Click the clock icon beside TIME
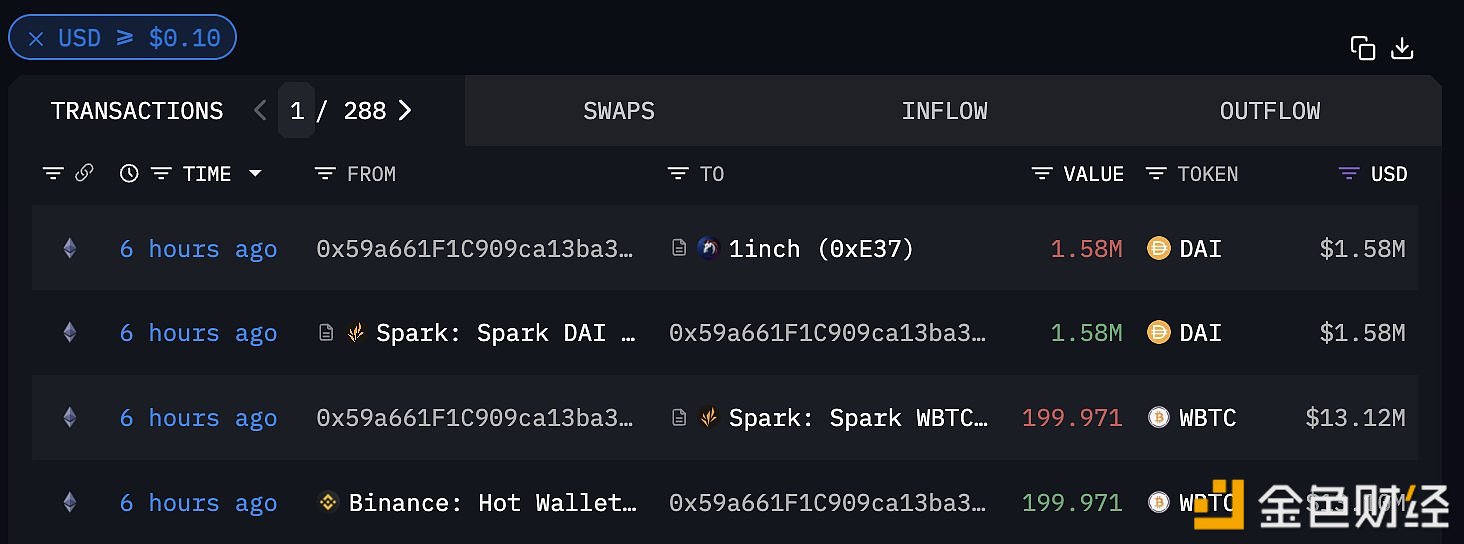1464x544 pixels. tap(129, 174)
